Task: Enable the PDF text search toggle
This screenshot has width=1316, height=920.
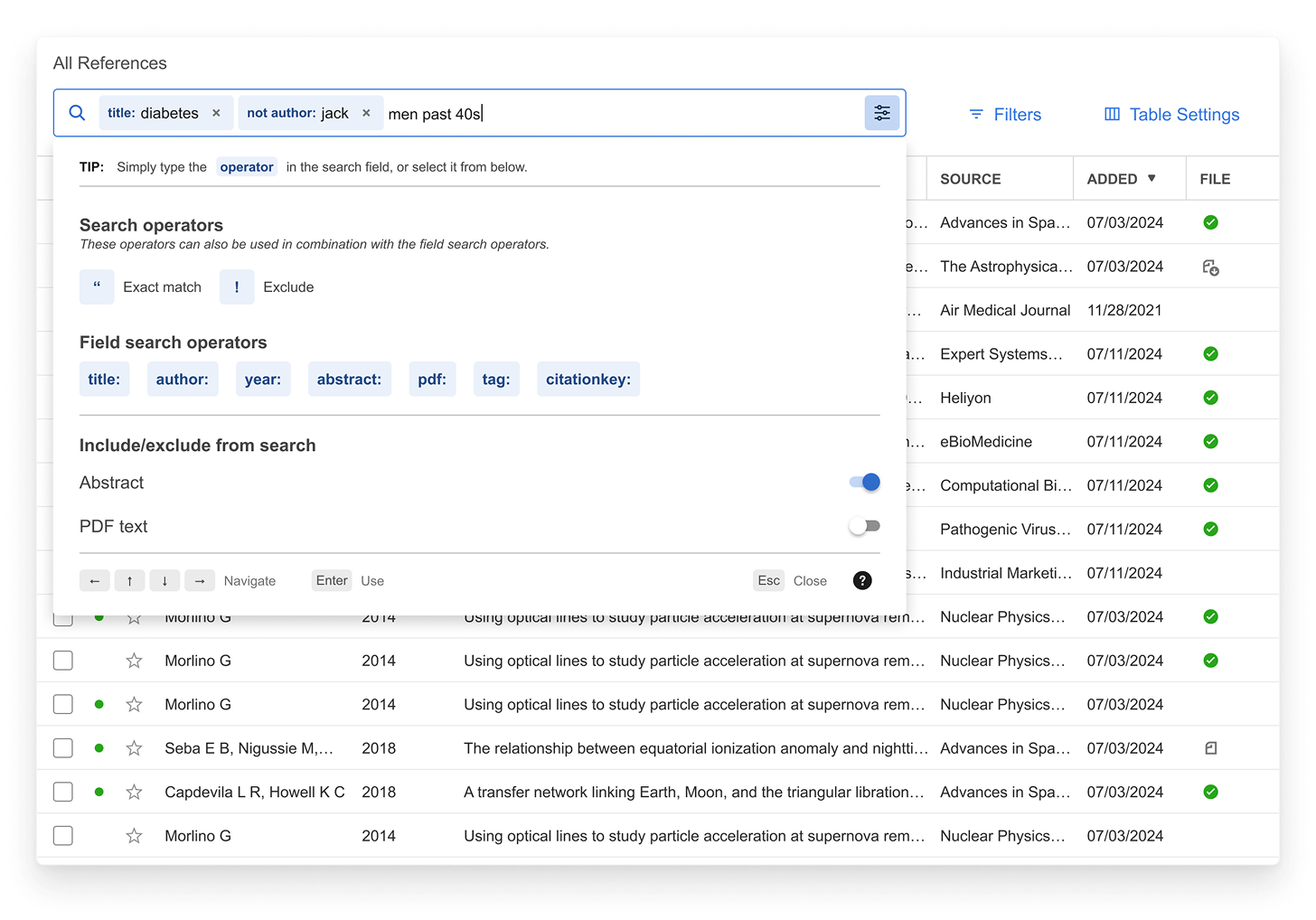Action: click(864, 526)
